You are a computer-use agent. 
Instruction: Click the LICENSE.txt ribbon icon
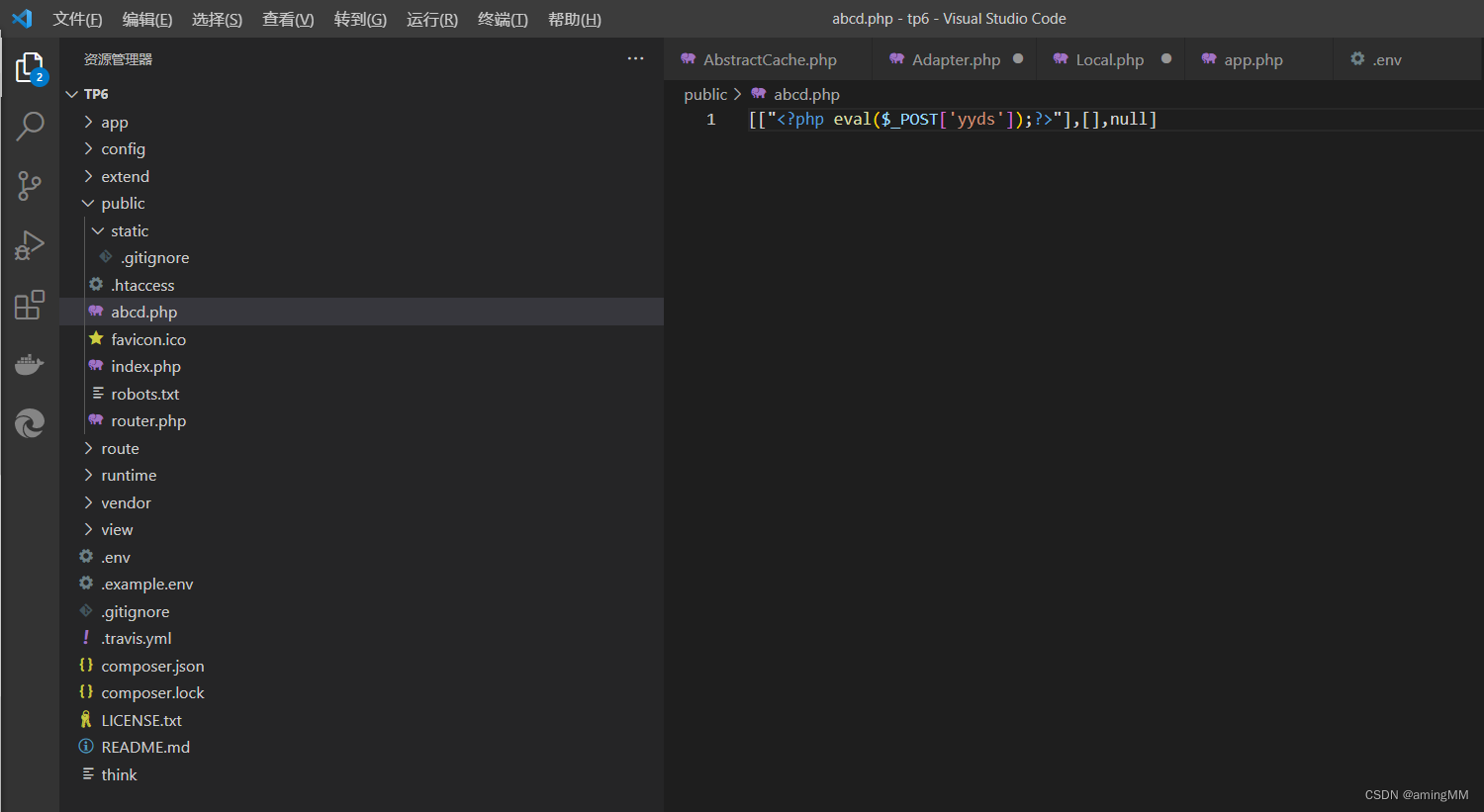86,719
